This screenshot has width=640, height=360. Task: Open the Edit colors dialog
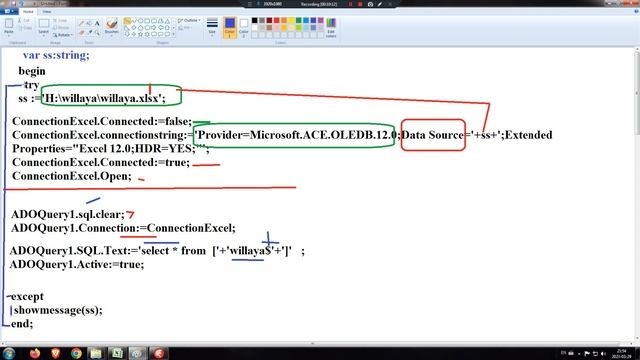coord(331,27)
